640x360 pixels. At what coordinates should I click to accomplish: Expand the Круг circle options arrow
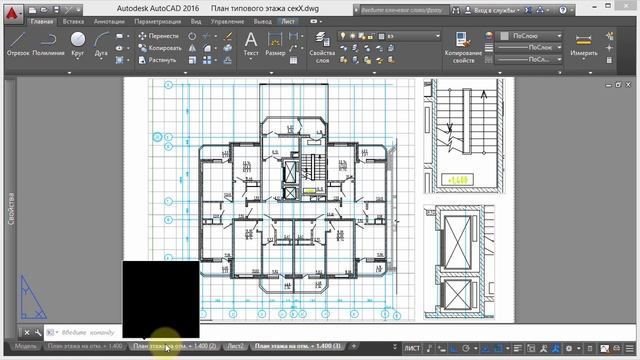click(x=78, y=59)
